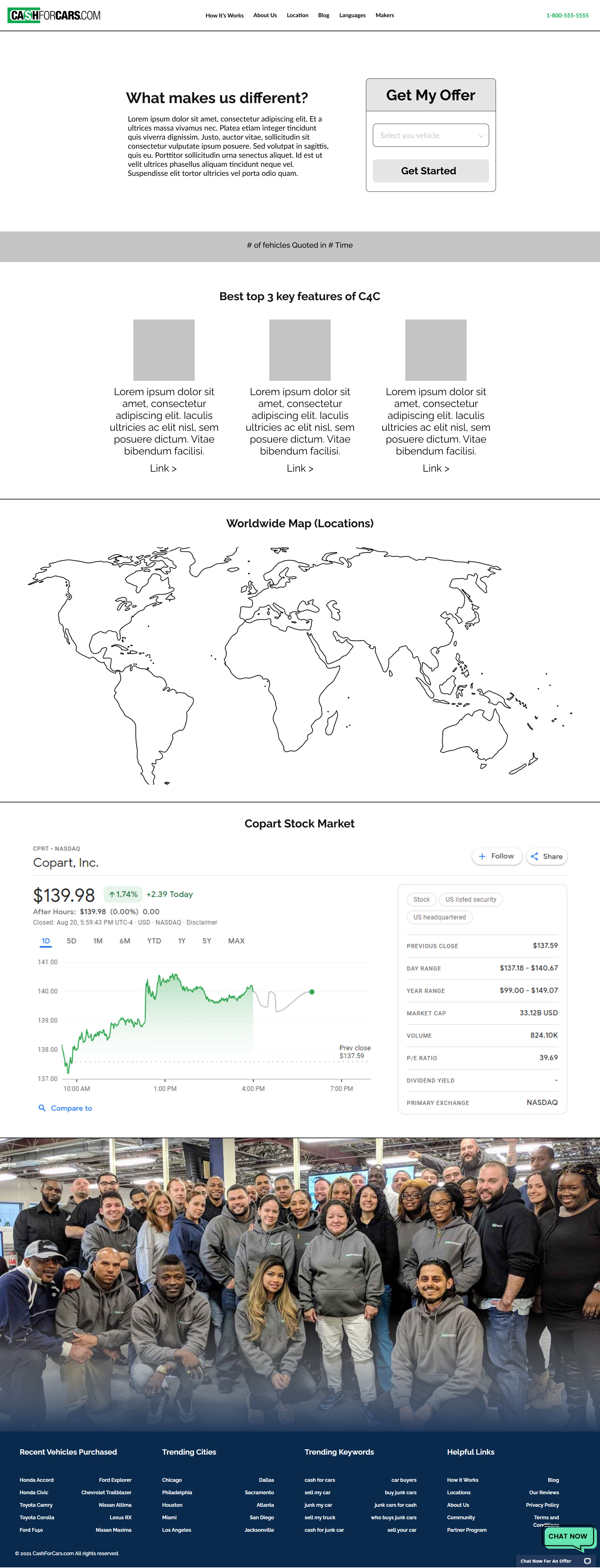Click Link under the first feature card
The image size is (600, 1568).
point(163,468)
